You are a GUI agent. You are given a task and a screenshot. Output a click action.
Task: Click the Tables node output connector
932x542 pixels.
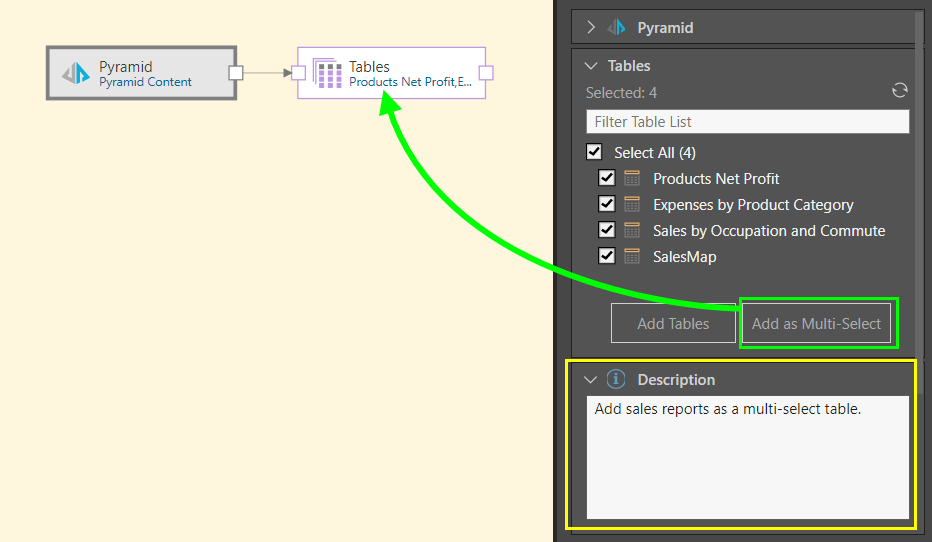[485, 73]
